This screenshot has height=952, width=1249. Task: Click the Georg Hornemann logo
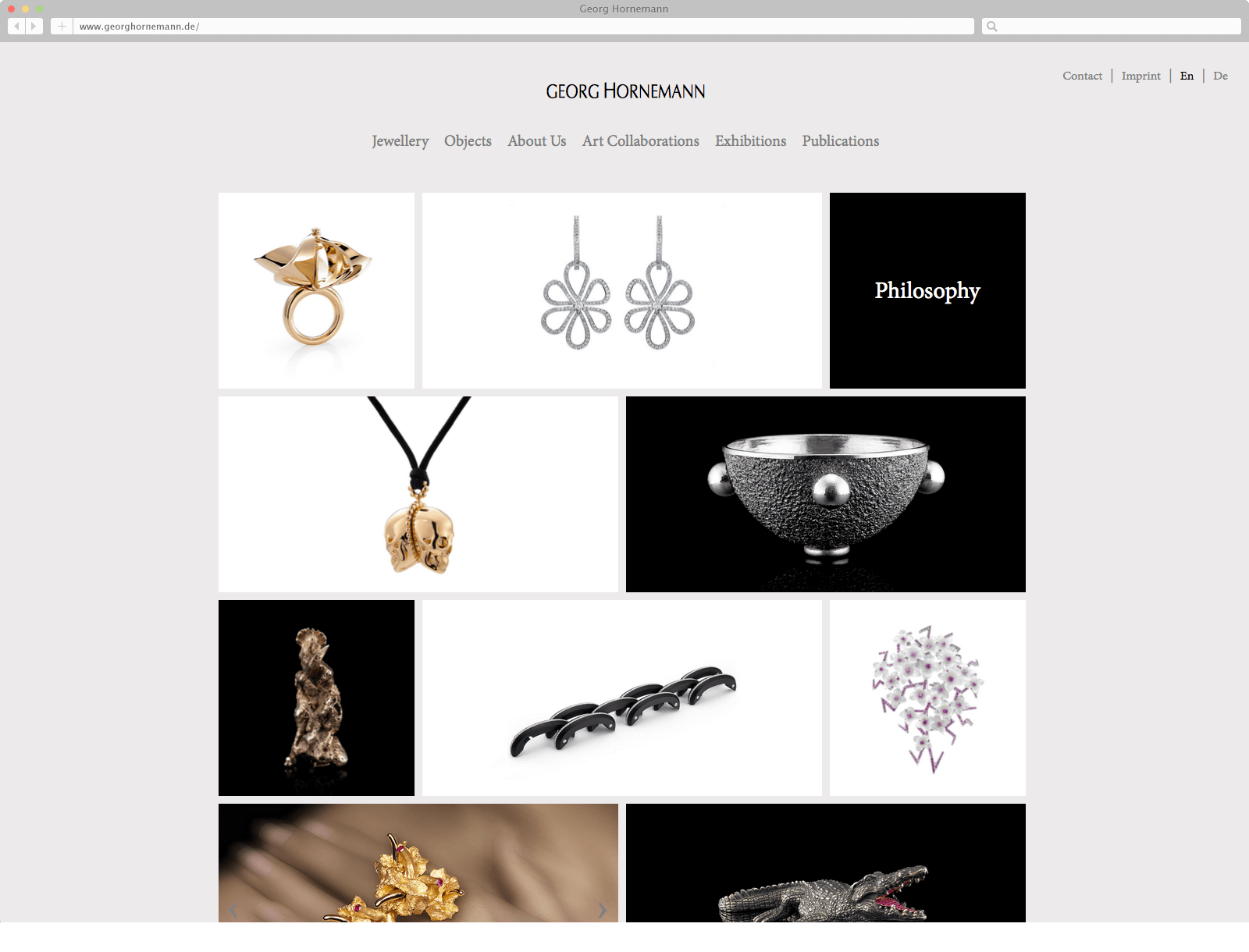625,91
